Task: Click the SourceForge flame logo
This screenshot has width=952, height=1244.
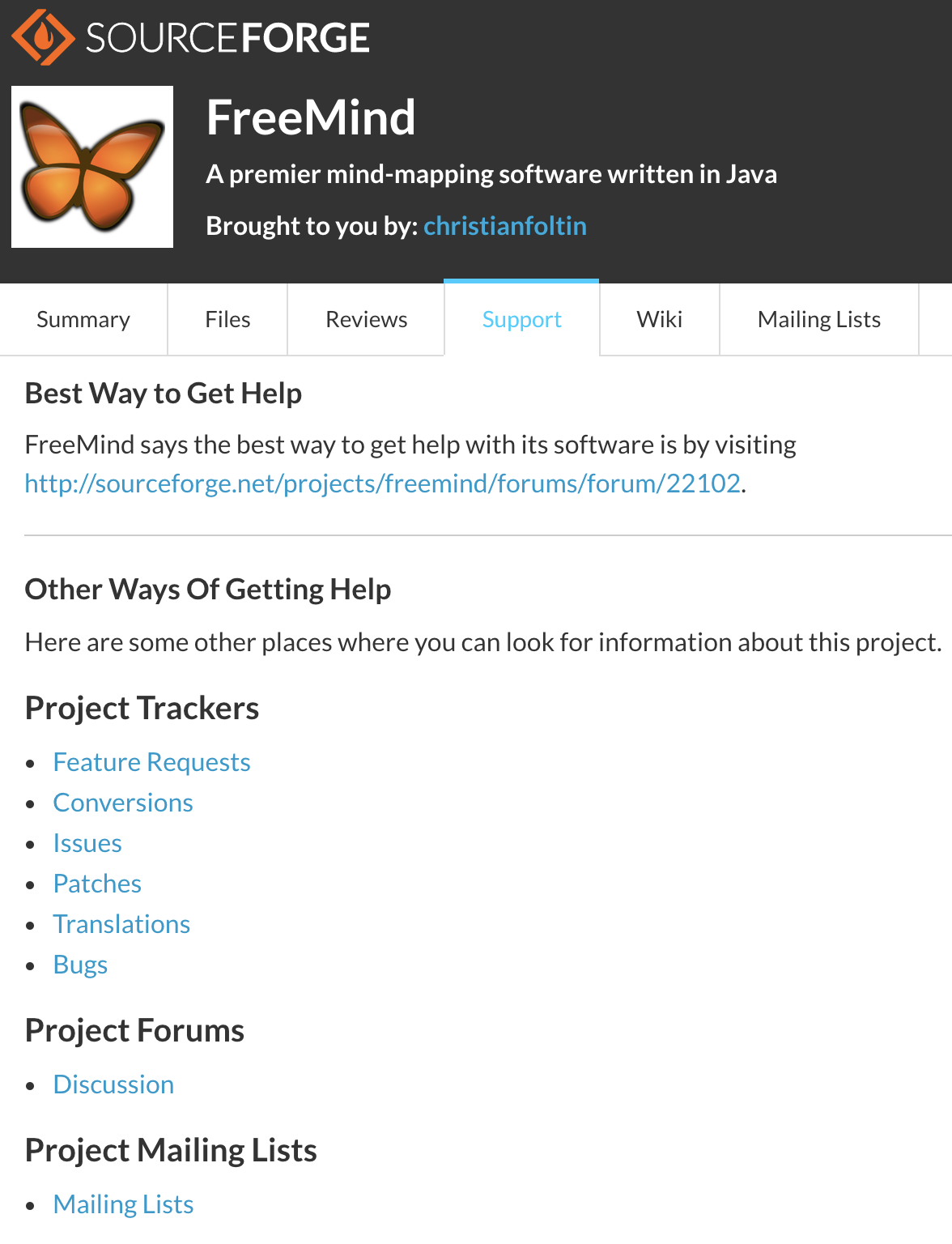Action: pyautogui.click(x=42, y=37)
